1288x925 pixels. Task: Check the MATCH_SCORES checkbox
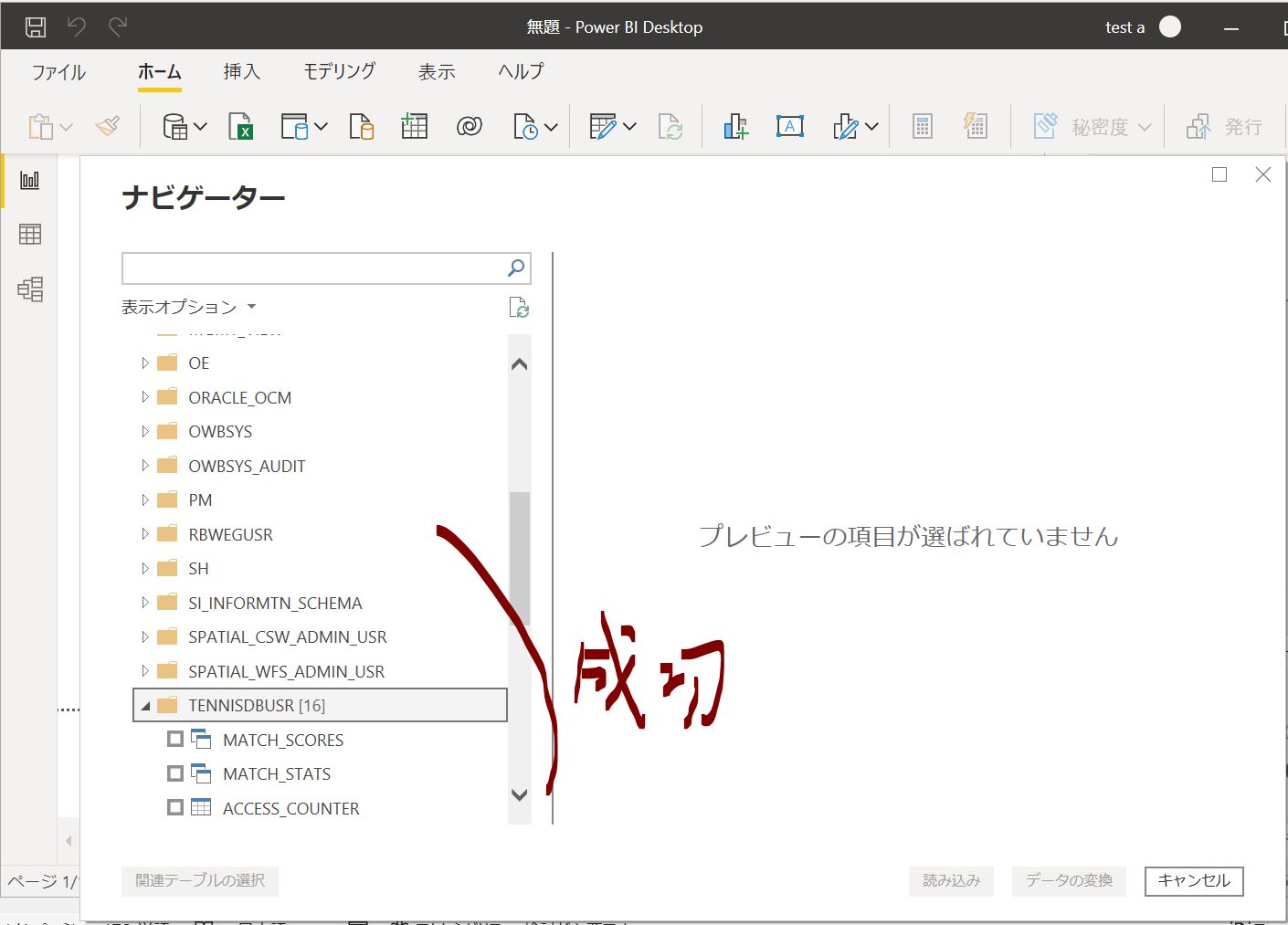(x=175, y=739)
